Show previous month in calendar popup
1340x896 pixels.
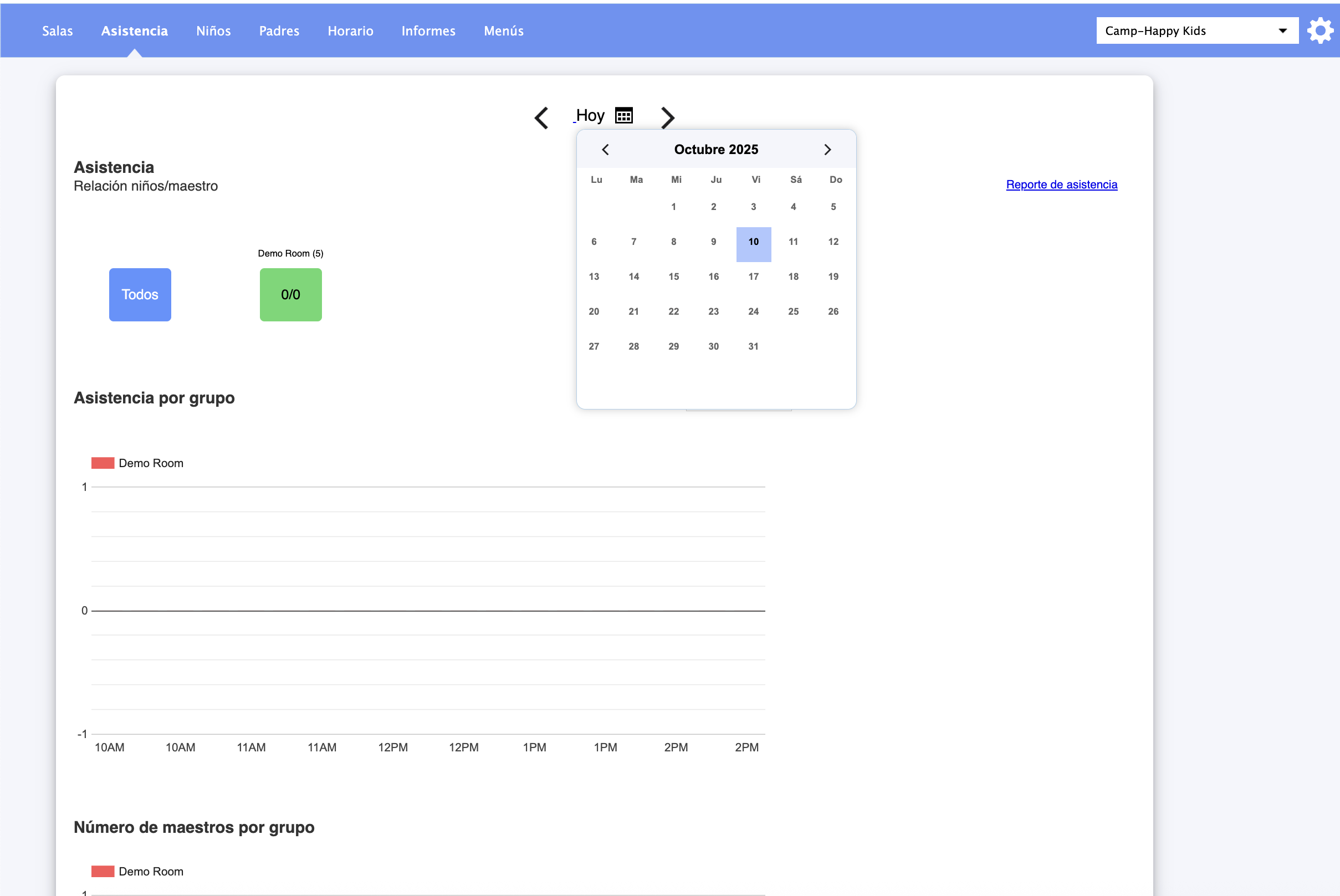pyautogui.click(x=605, y=150)
